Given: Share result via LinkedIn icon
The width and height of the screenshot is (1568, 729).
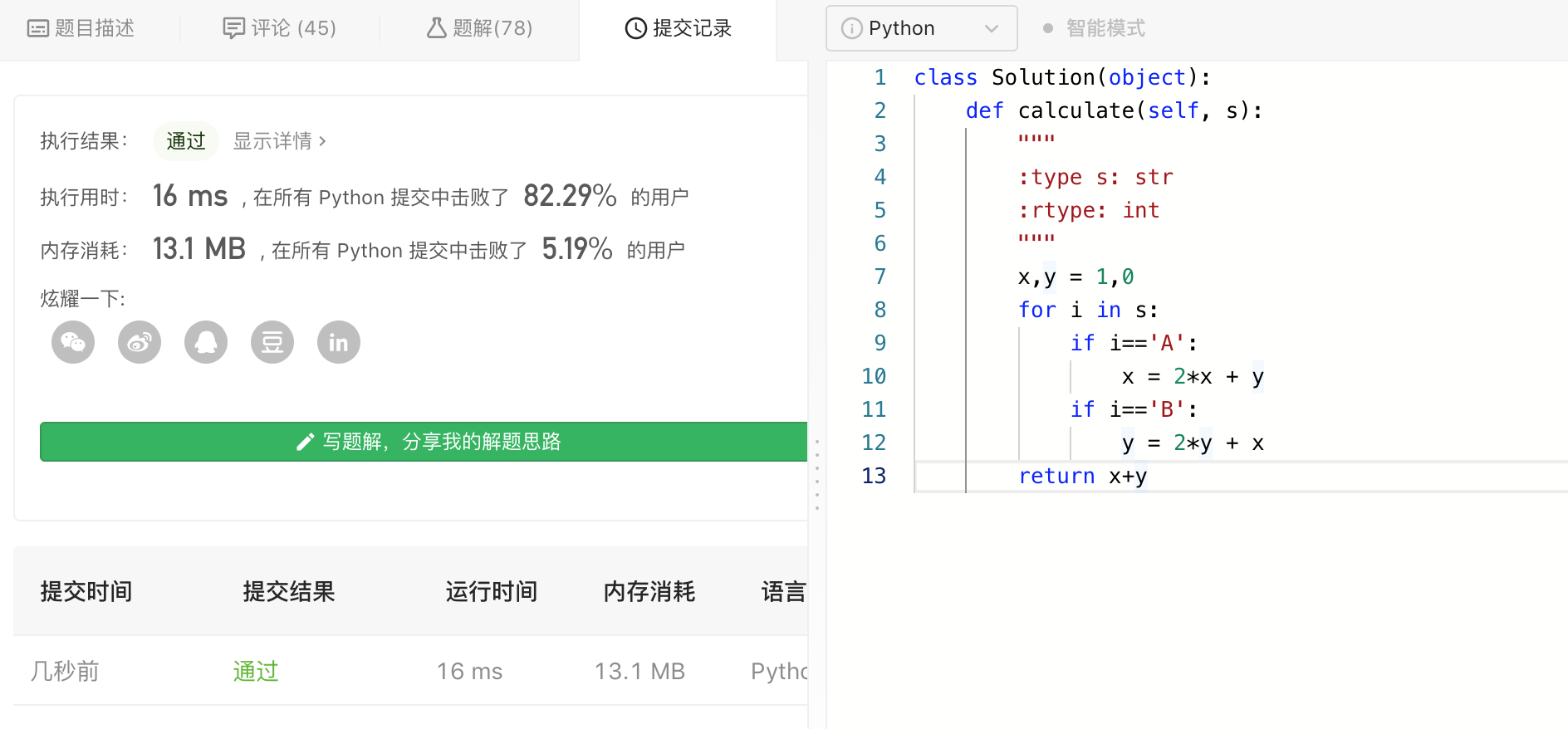Looking at the screenshot, I should [x=339, y=342].
